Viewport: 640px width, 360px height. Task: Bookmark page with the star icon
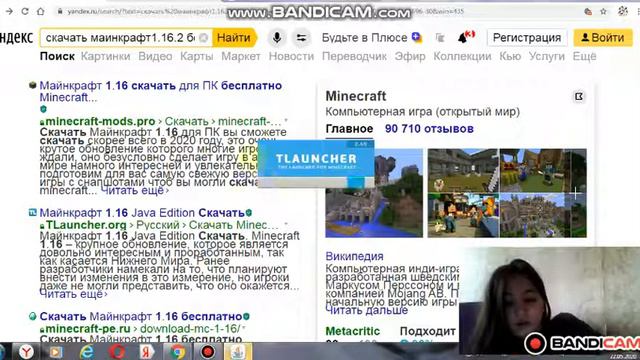pos(604,11)
